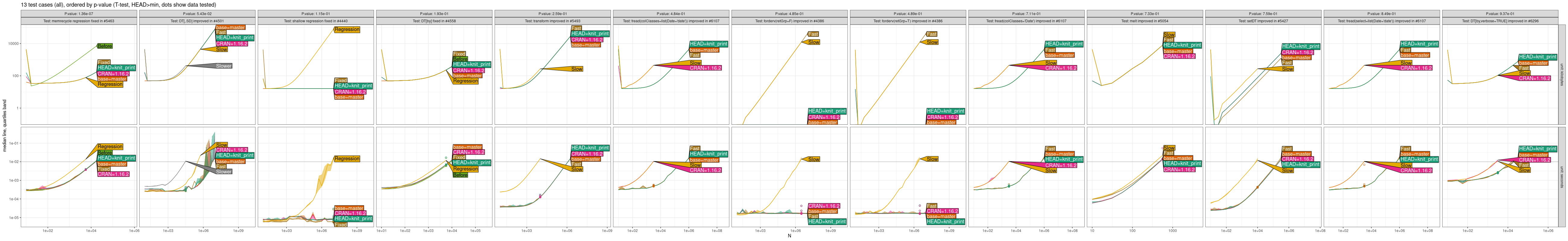The height and width of the screenshot is (241, 1568).
Task: Click the 'setDT improved in #5427' facet header
Action: (x=1263, y=21)
